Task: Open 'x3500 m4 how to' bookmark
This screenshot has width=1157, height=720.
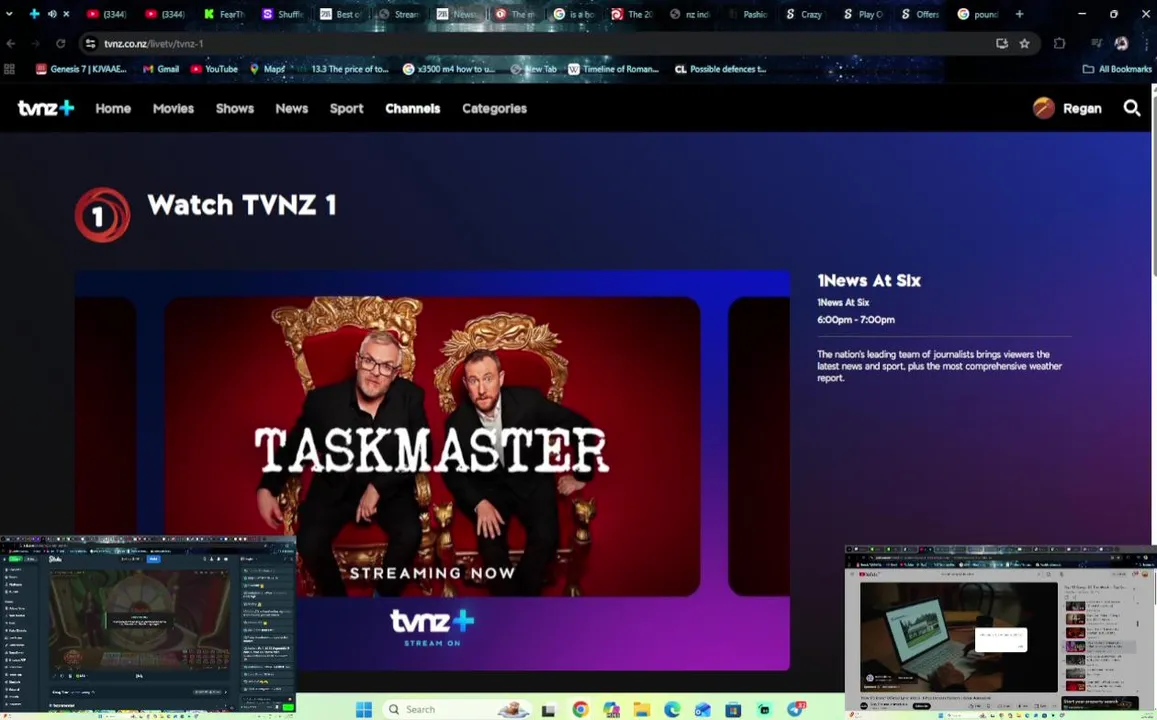Action: click(x=449, y=69)
